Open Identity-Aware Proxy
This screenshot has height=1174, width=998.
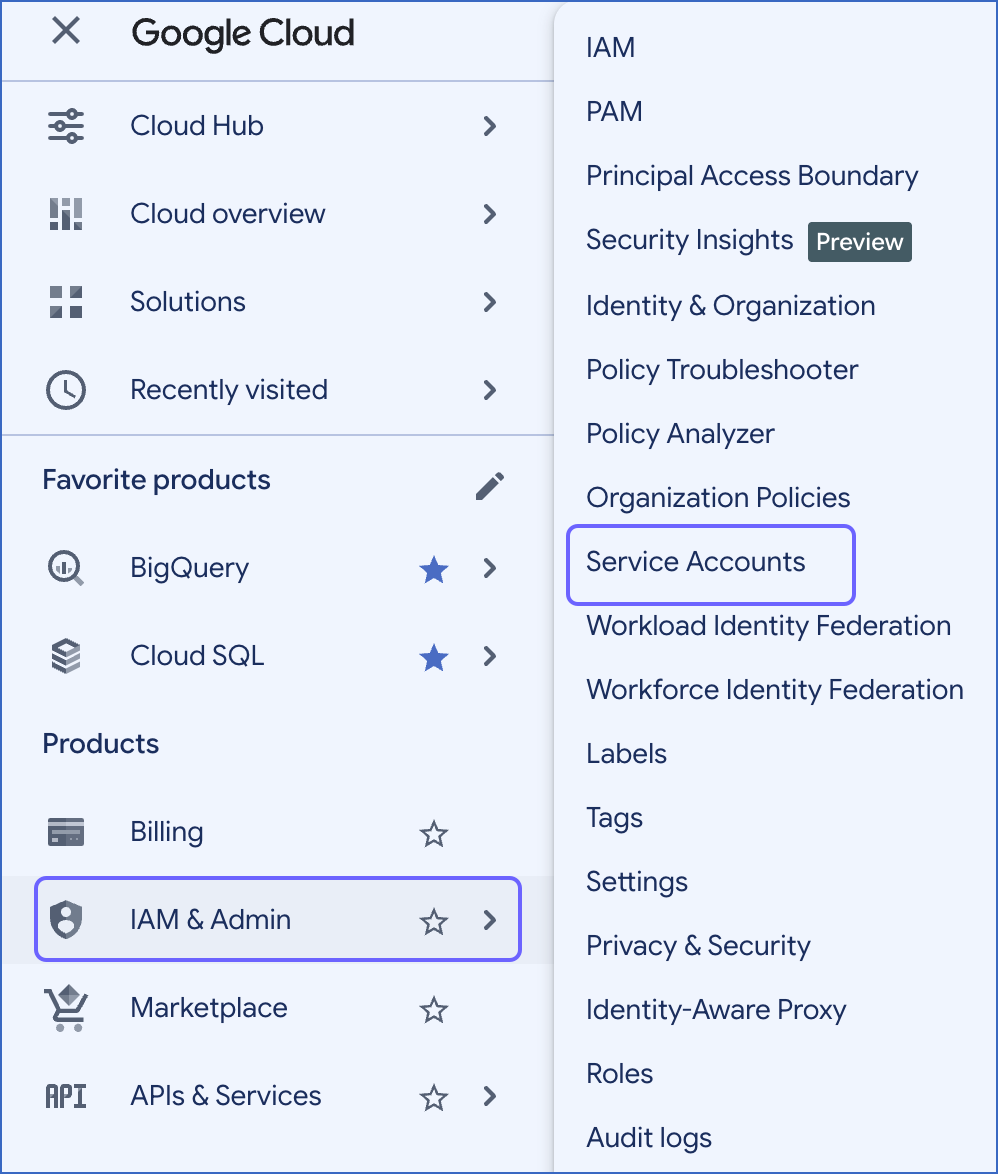coord(716,1010)
